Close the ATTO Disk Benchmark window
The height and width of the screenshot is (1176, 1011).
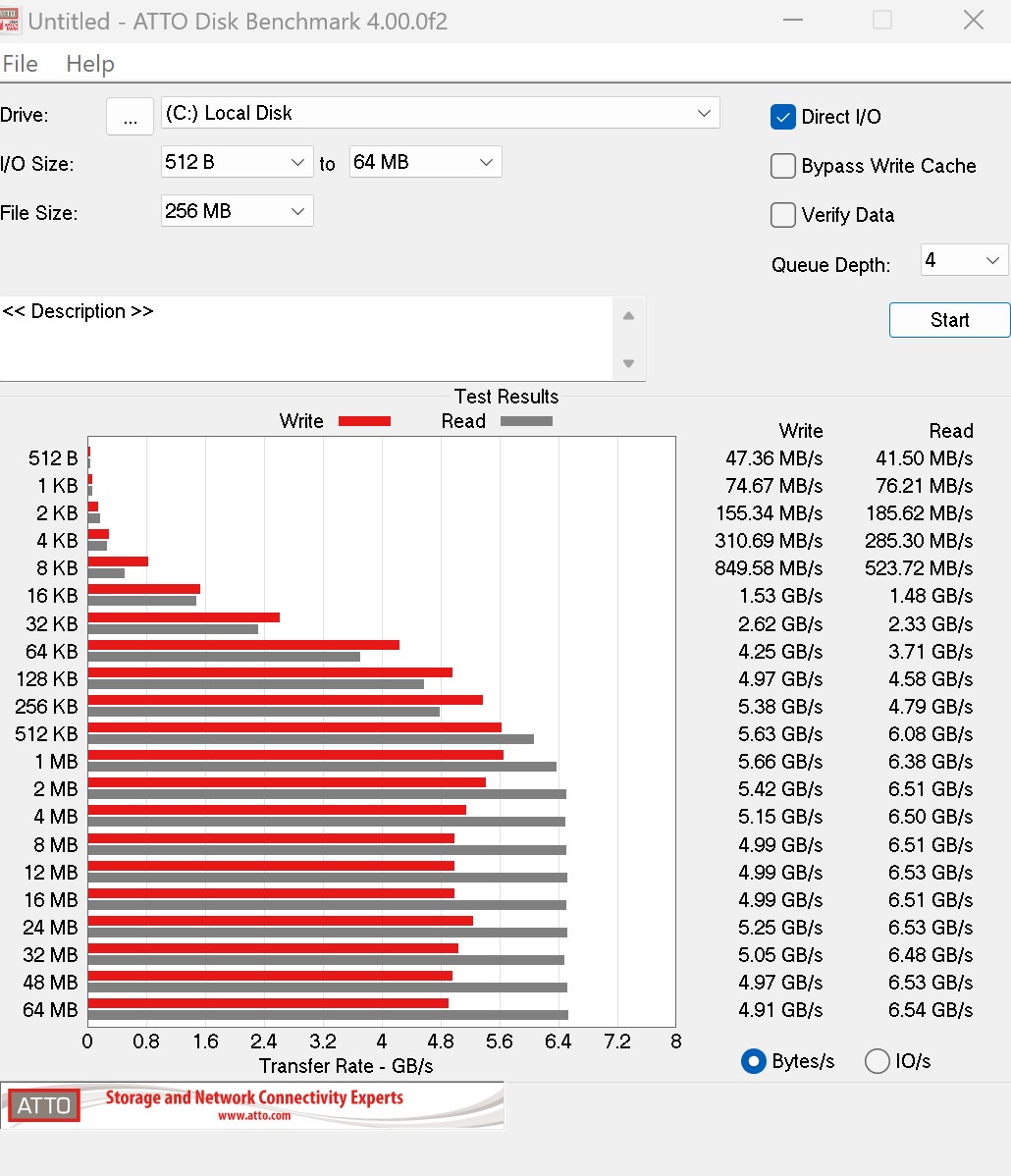click(973, 21)
